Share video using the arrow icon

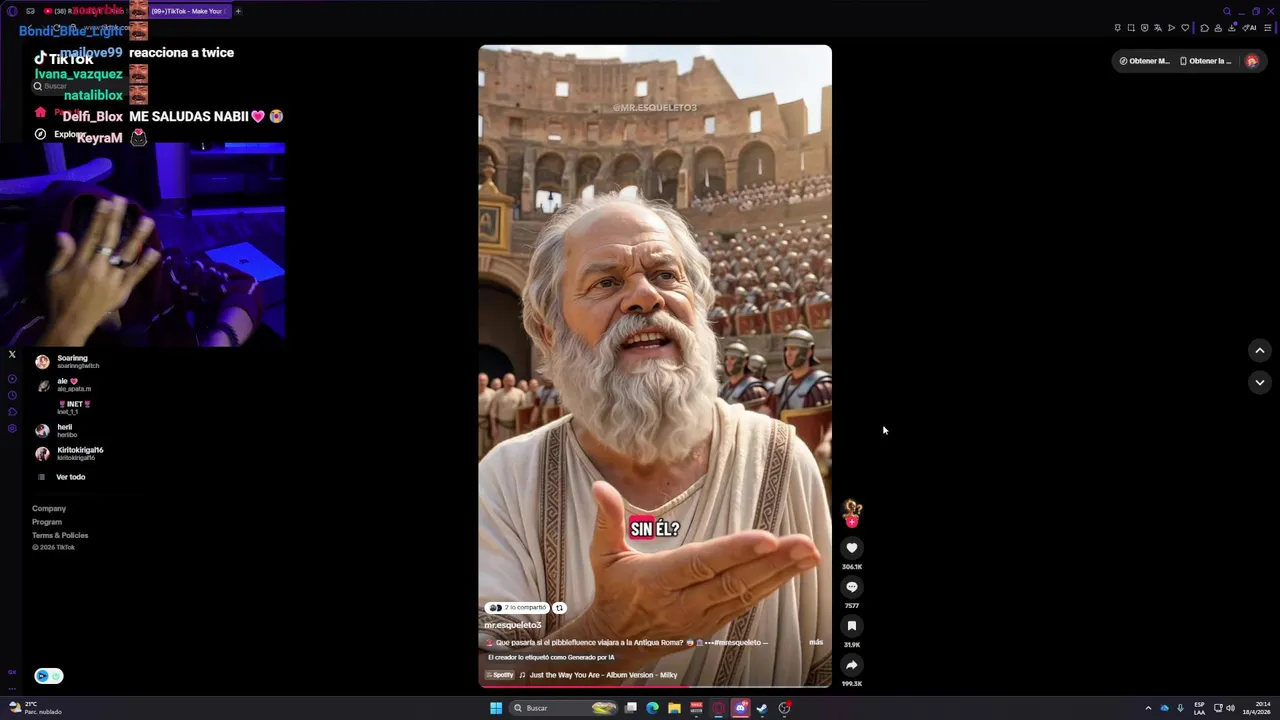pyautogui.click(x=852, y=665)
